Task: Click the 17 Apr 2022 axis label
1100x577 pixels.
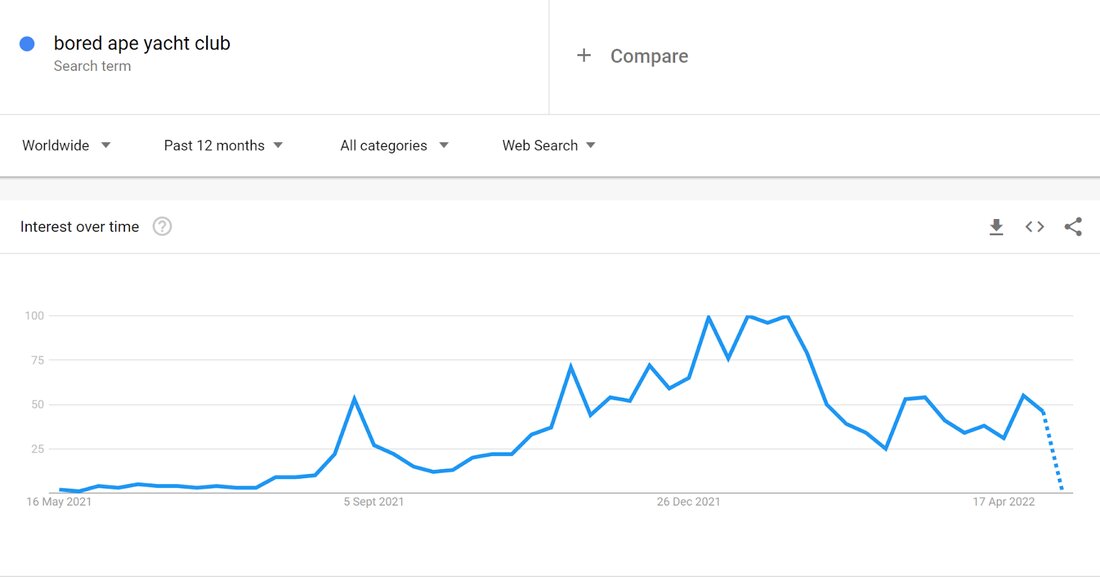Action: click(1003, 502)
